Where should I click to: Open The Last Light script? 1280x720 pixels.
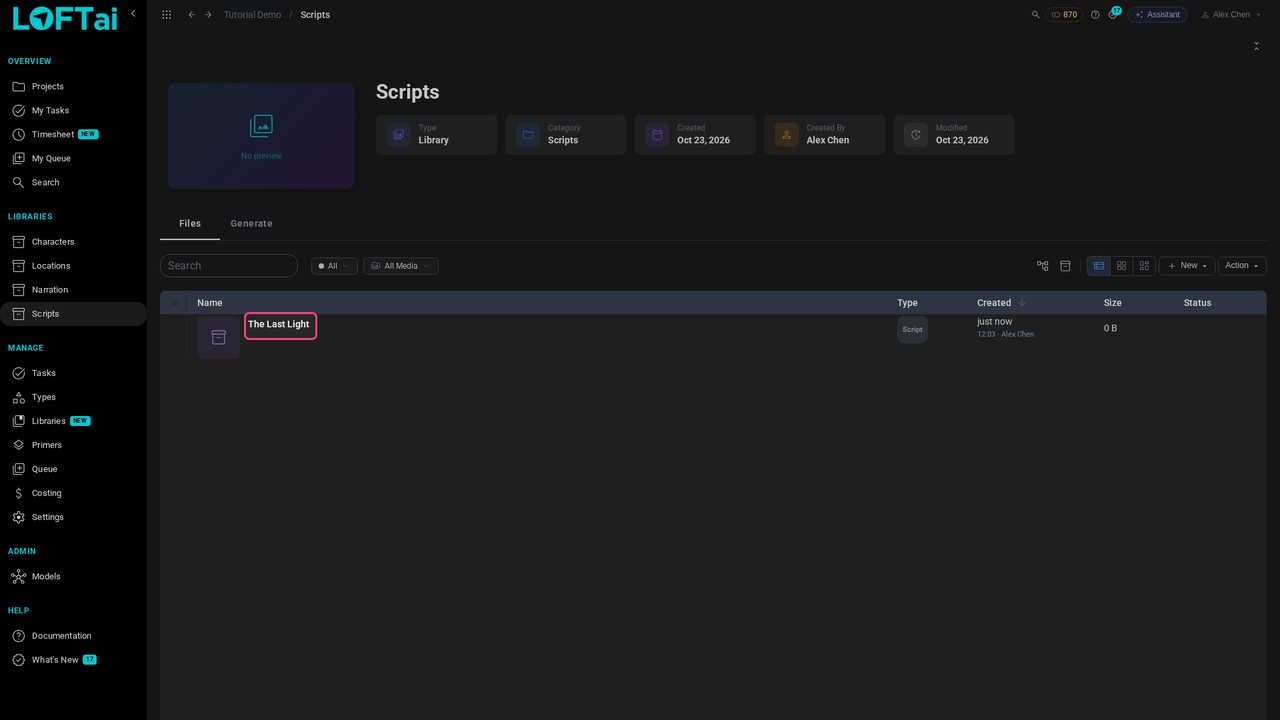coord(279,325)
